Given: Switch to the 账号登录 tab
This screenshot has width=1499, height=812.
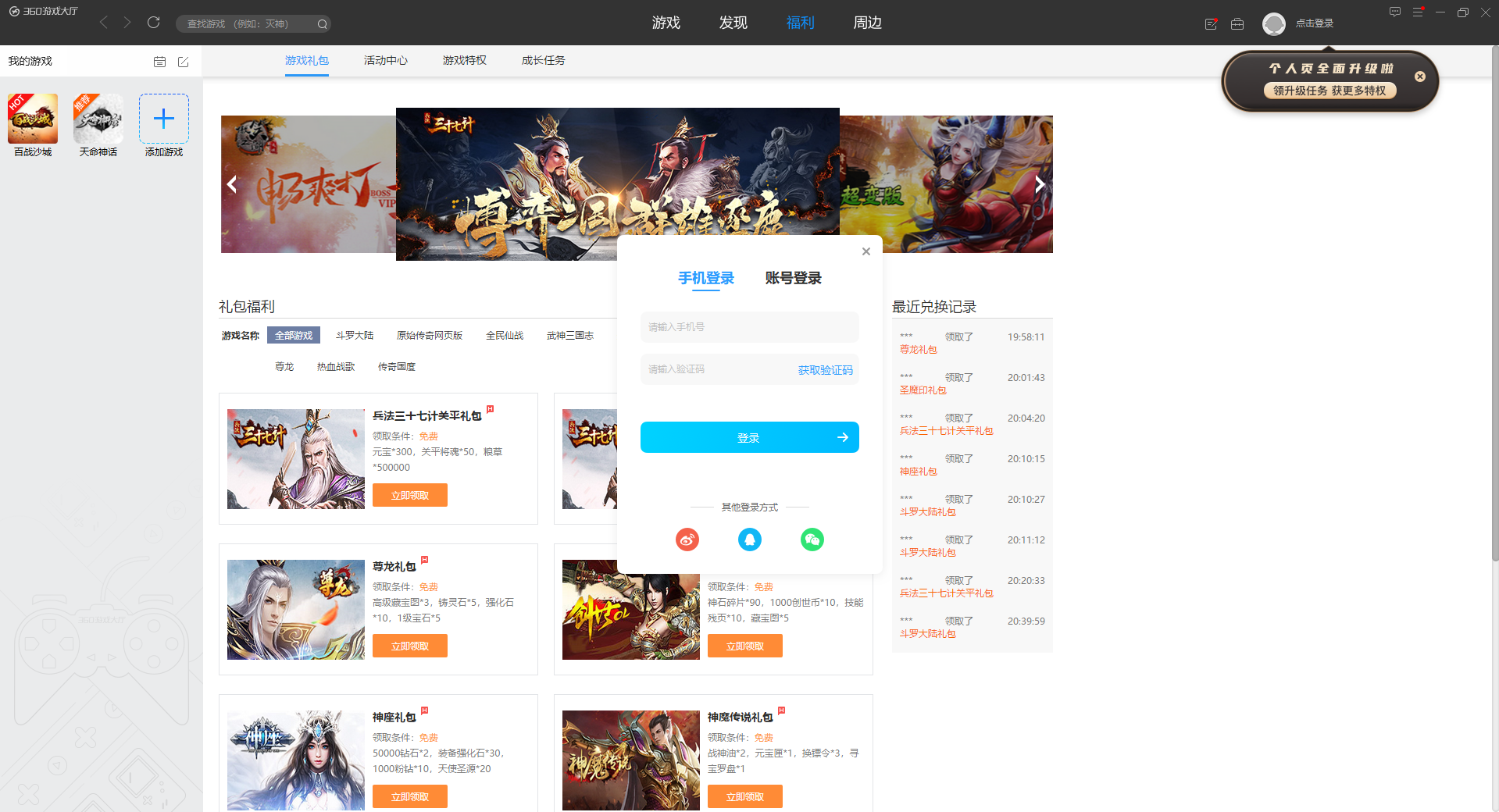Looking at the screenshot, I should click(x=792, y=278).
